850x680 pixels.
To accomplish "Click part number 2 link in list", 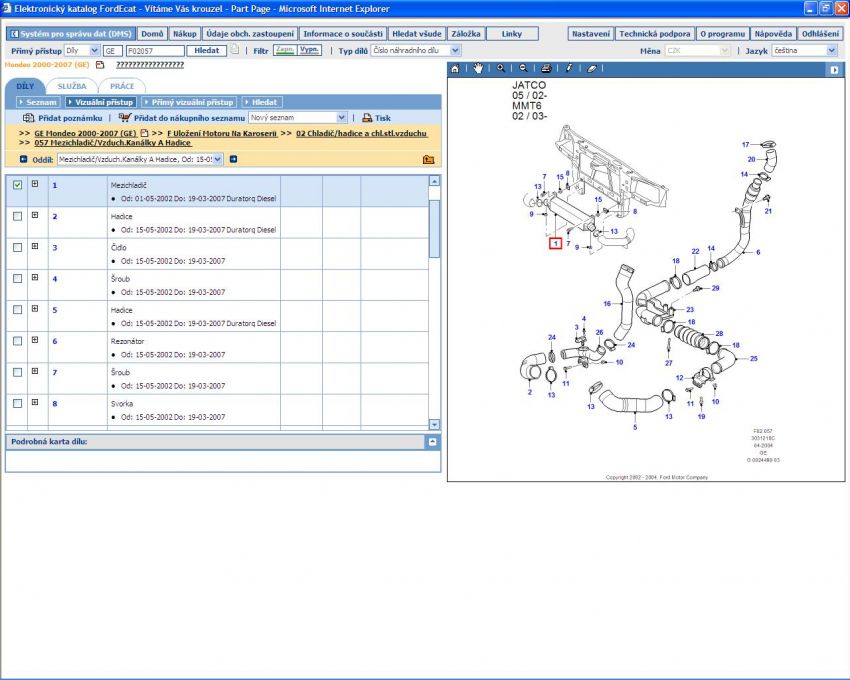I will point(55,216).
